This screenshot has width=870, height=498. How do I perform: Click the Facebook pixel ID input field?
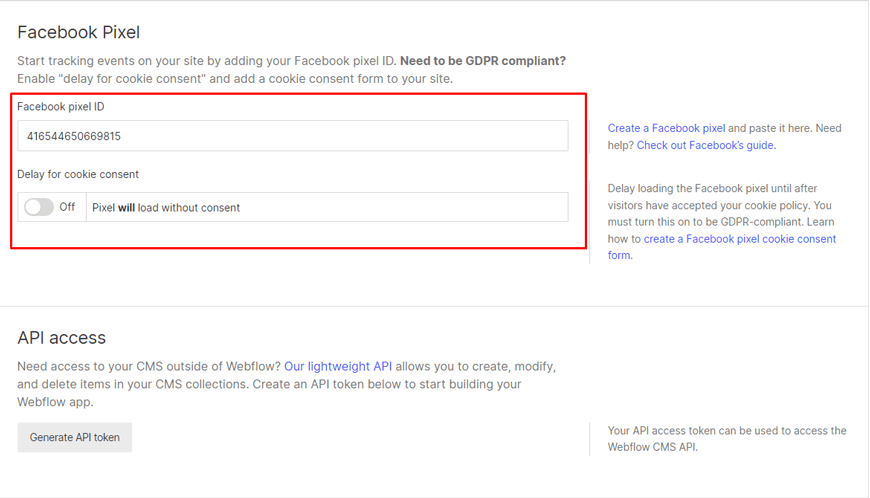tap(292, 136)
